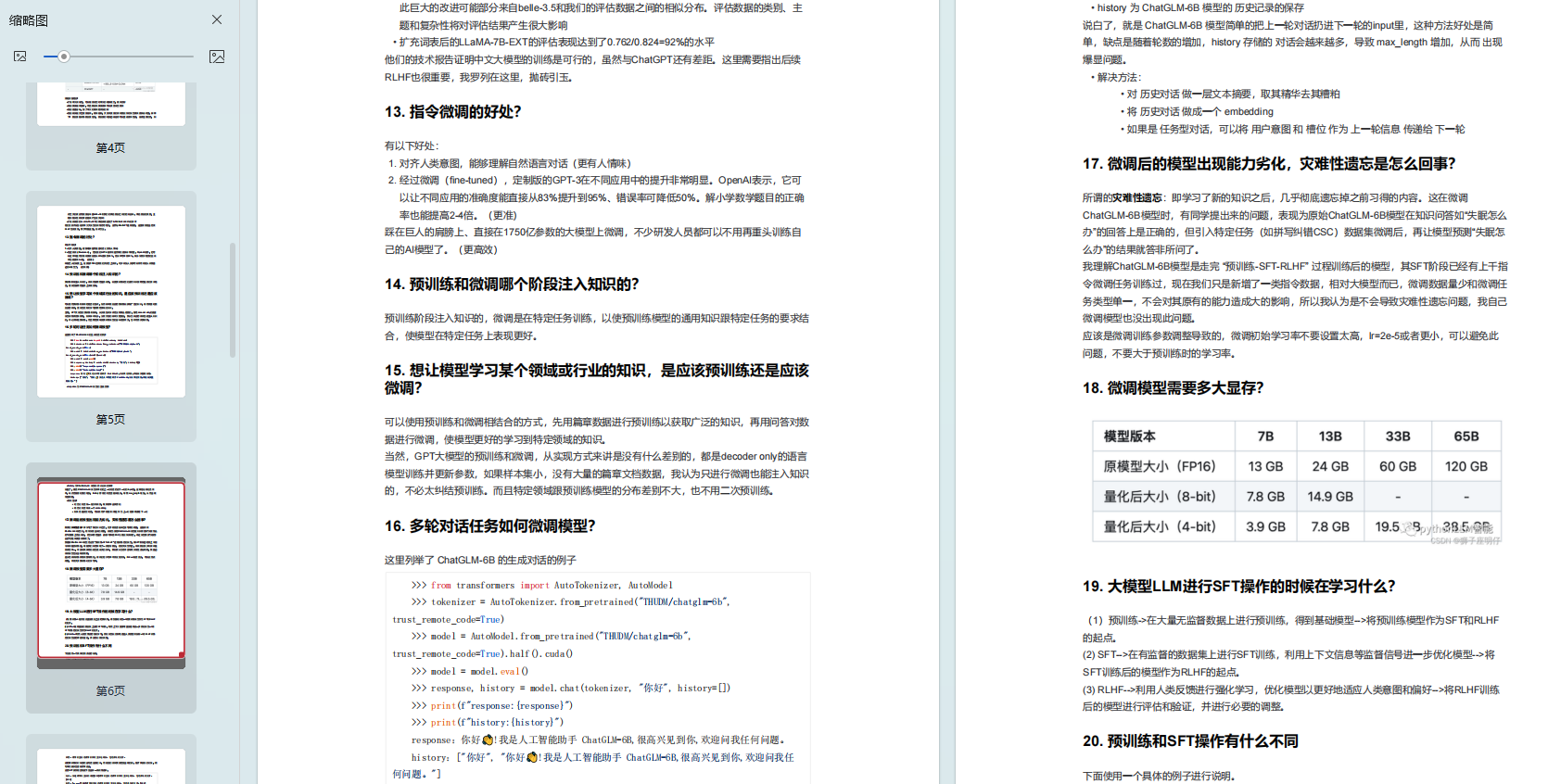Click the thumbnail panel scrollbar
The height and width of the screenshot is (784, 1548).
[x=233, y=299]
